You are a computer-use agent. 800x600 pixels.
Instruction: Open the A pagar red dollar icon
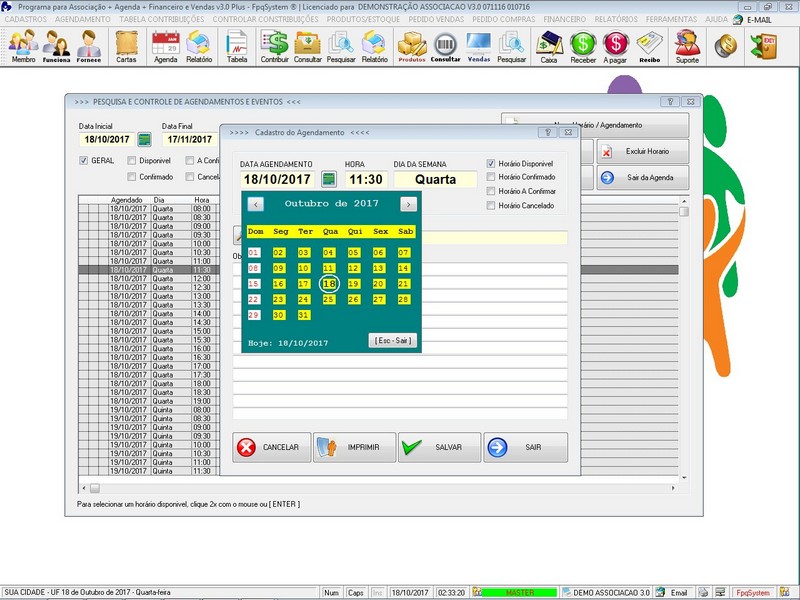point(615,46)
